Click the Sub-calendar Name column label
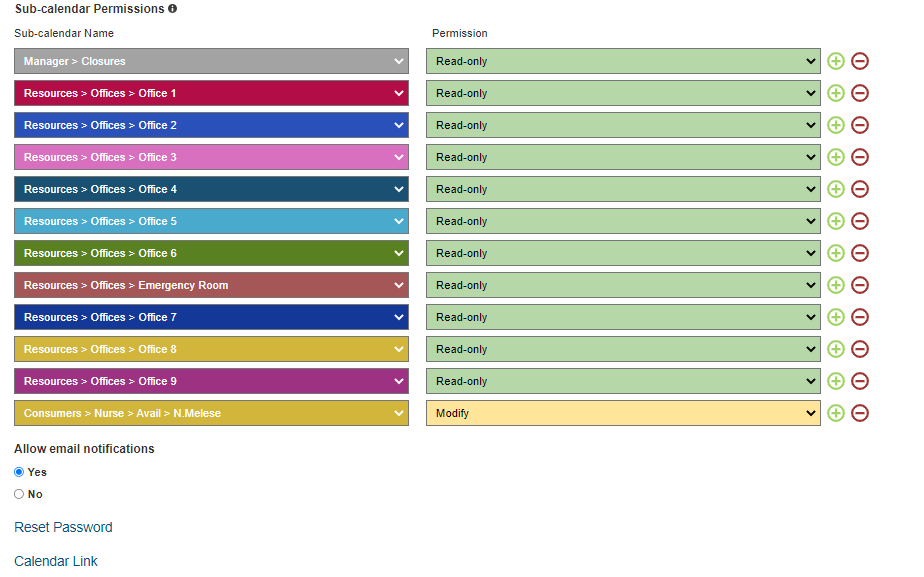This screenshot has width=924, height=577. tap(64, 34)
